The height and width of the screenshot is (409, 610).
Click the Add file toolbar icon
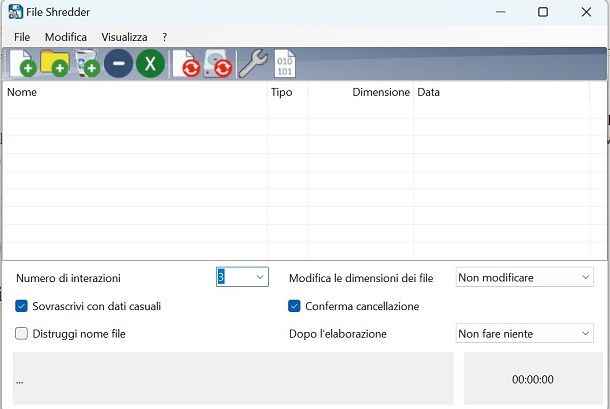[x=23, y=63]
